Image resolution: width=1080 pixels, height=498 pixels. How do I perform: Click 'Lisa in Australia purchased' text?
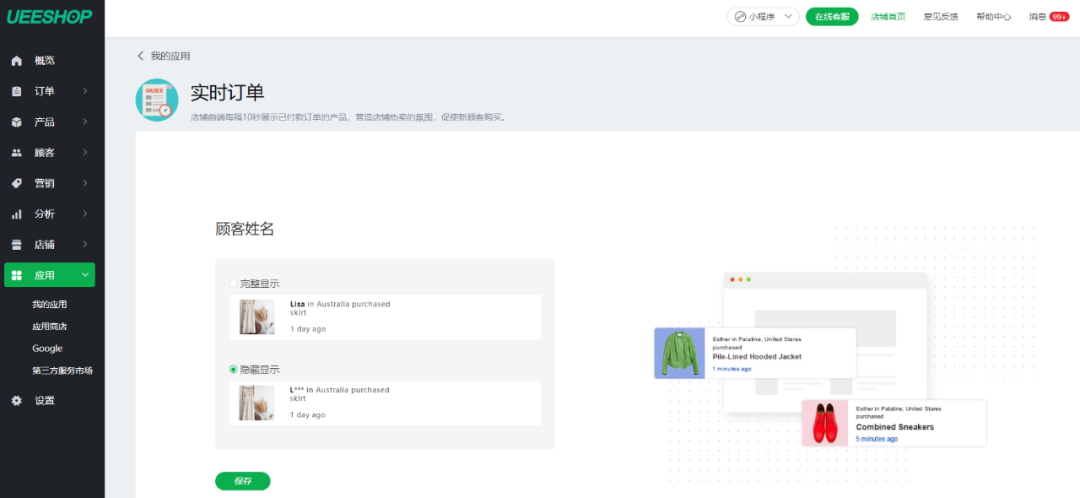pos(340,304)
